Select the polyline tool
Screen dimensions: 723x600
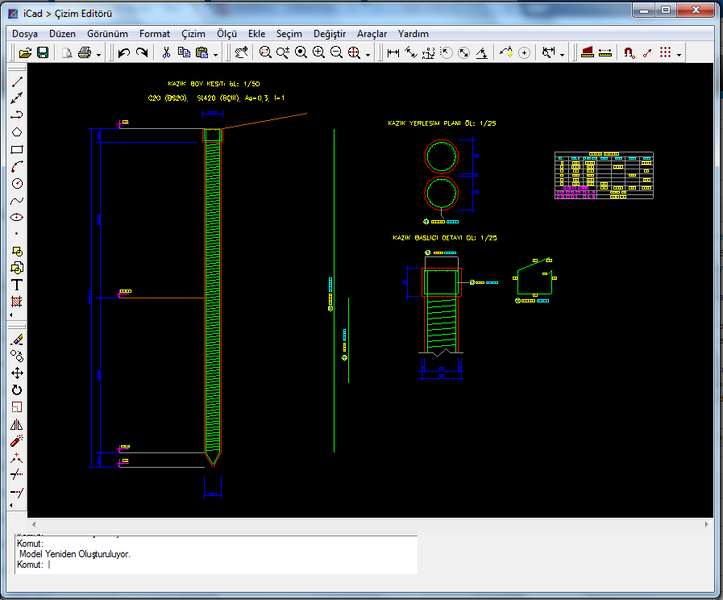[x=17, y=115]
